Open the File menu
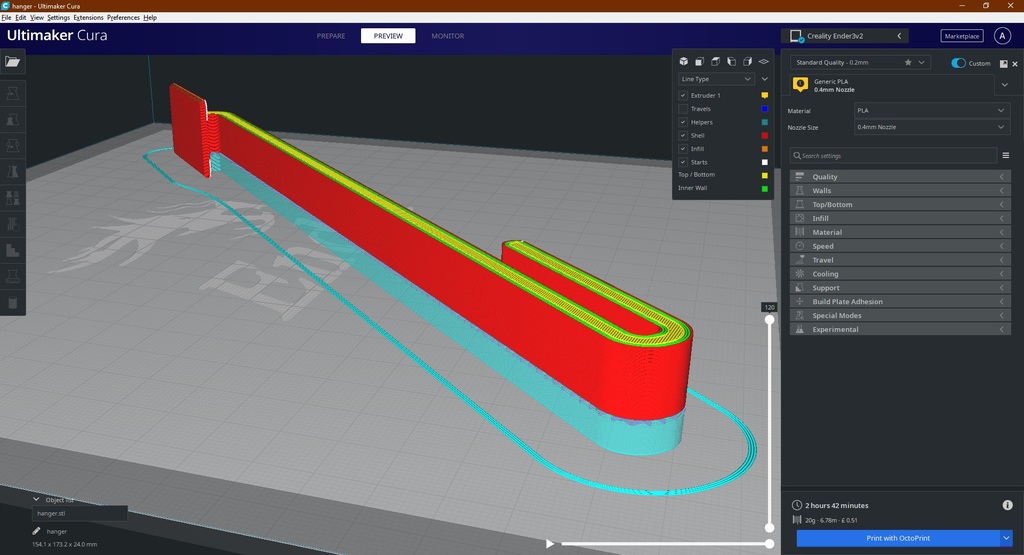 click(7, 18)
